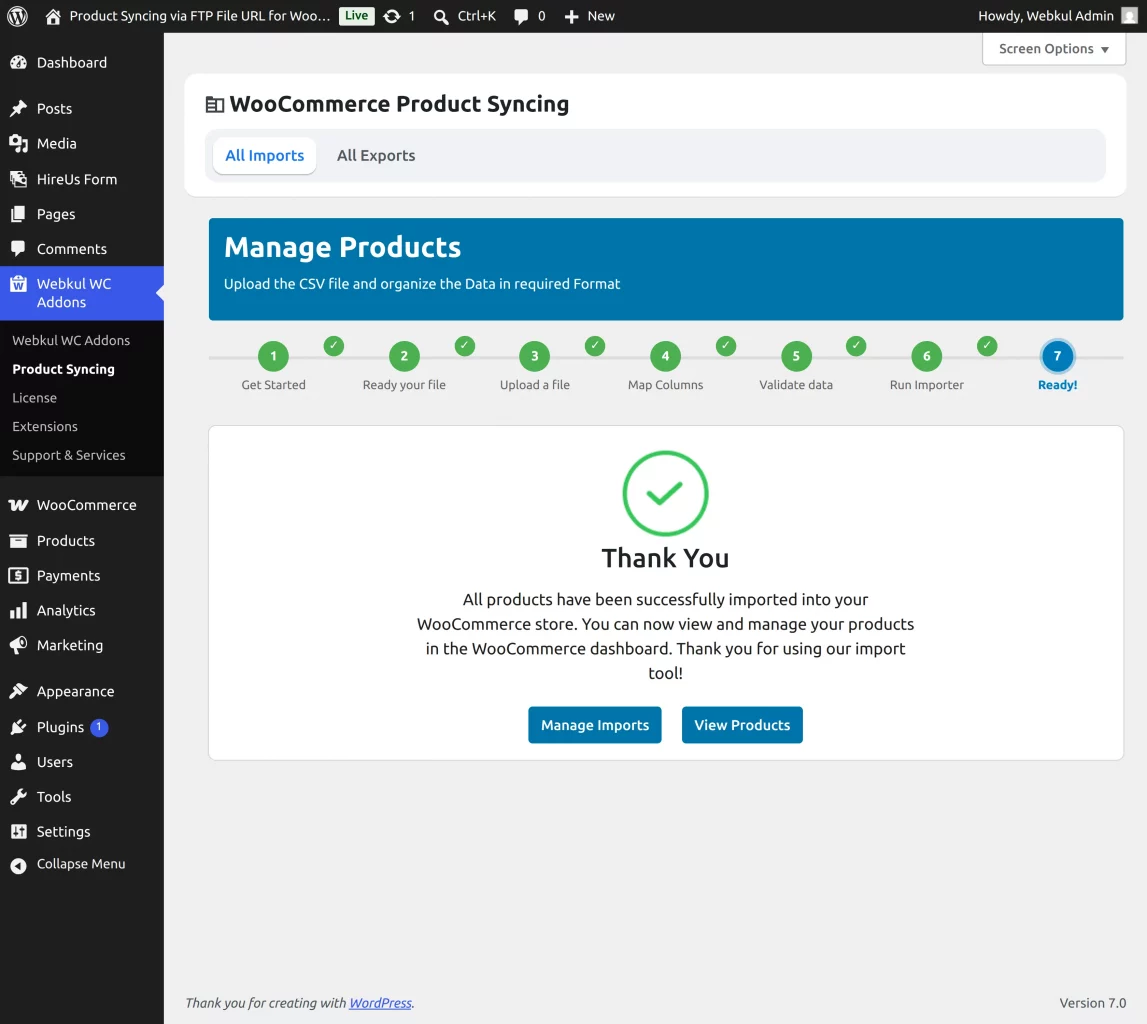Click the Manage Imports button

point(595,725)
